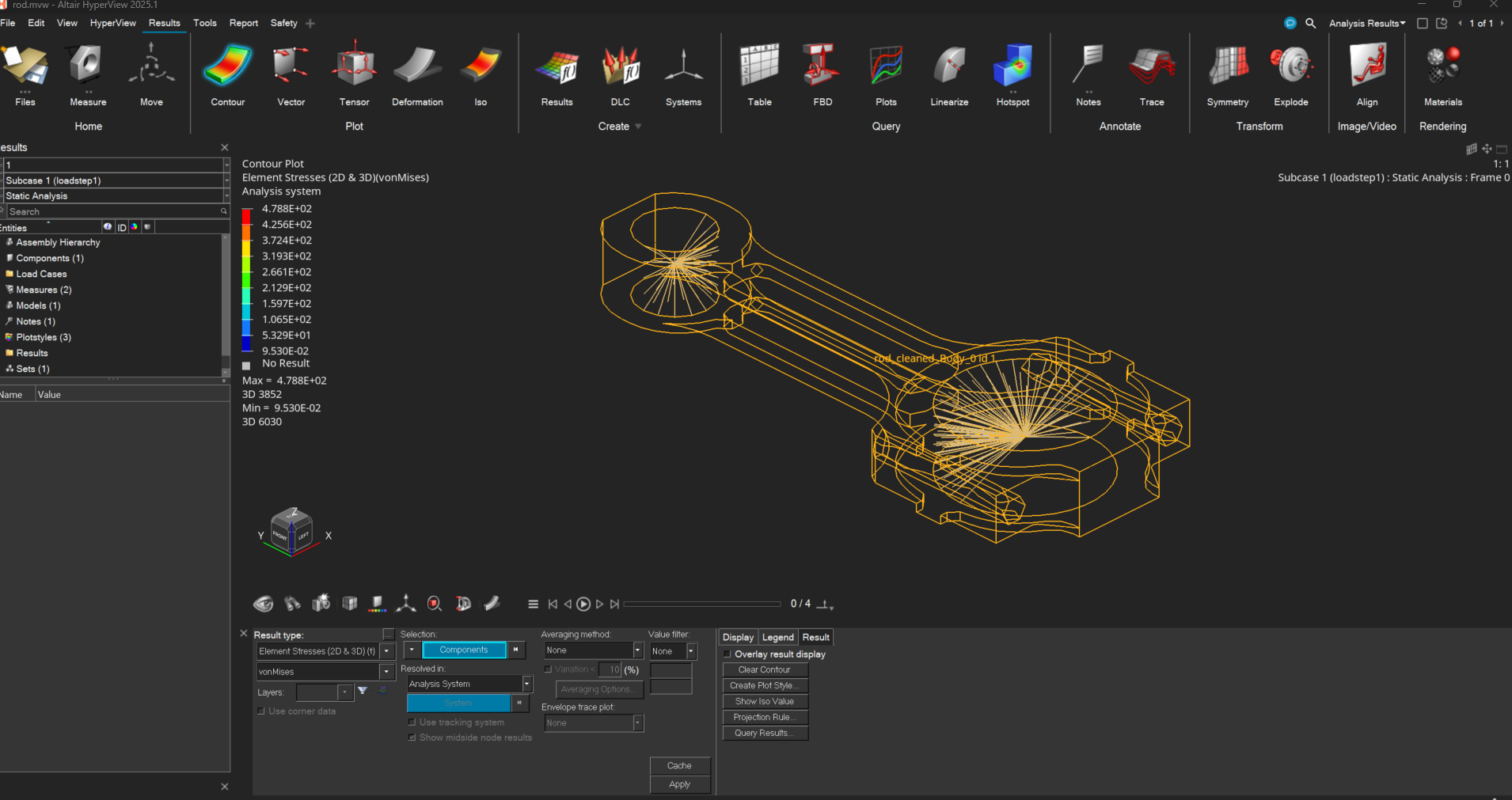
Task: Click the Apply button
Action: pos(679,785)
